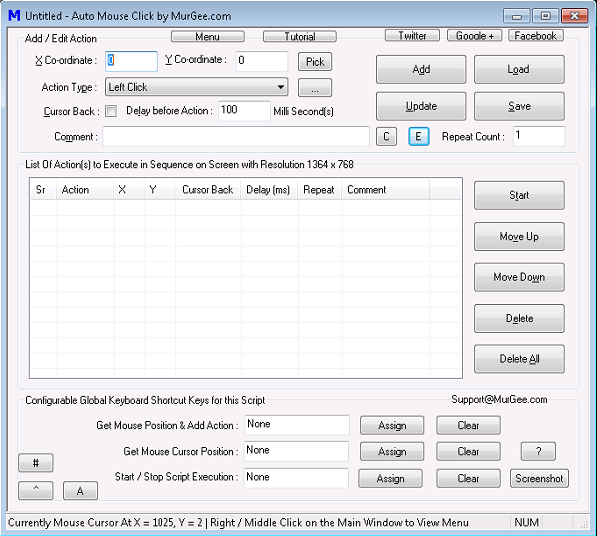
Task: Assign shortcut for Start / Stop Script Execution
Action: (x=390, y=479)
